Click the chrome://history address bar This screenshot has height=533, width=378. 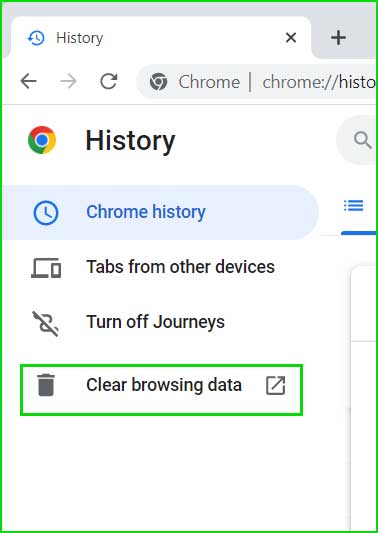point(257,82)
